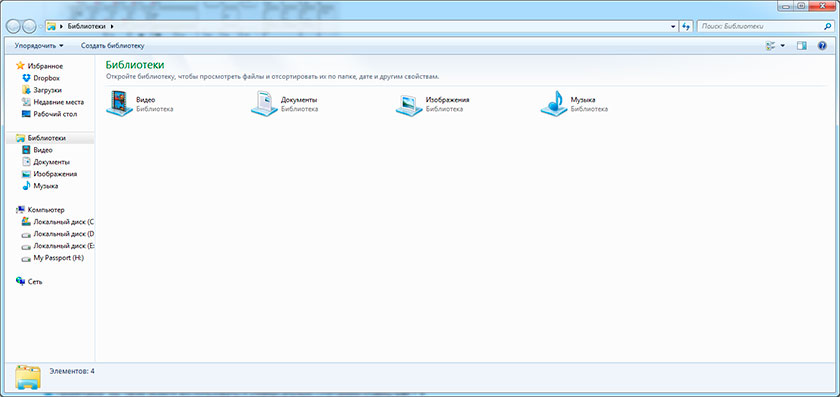
Task: Click the Загрузки label in favorites
Action: [48, 90]
